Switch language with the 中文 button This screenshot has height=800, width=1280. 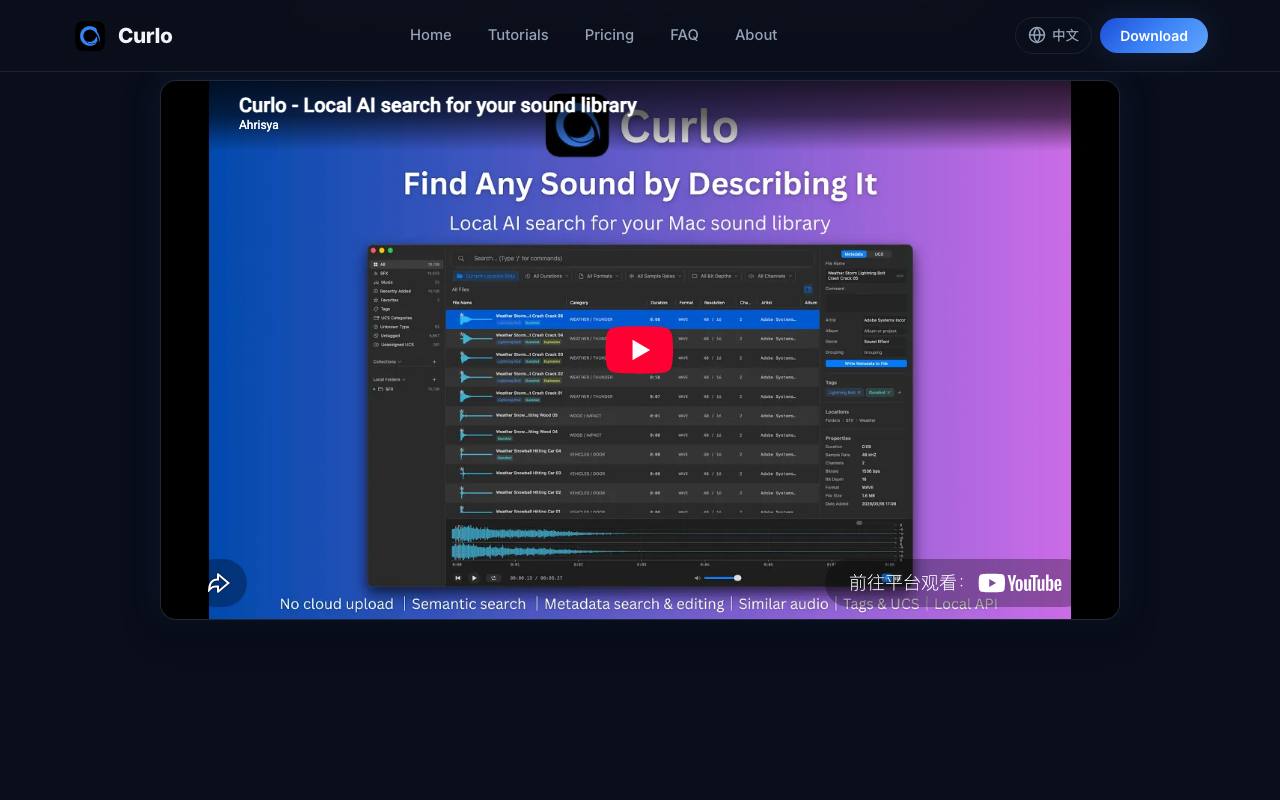coord(1053,35)
